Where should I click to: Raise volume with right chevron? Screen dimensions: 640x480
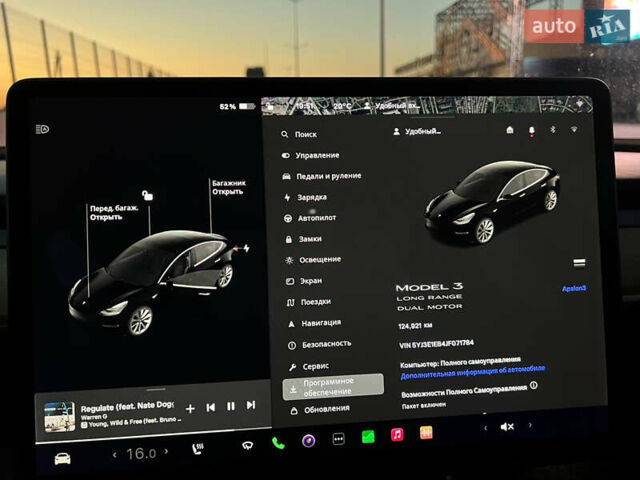click(530, 425)
